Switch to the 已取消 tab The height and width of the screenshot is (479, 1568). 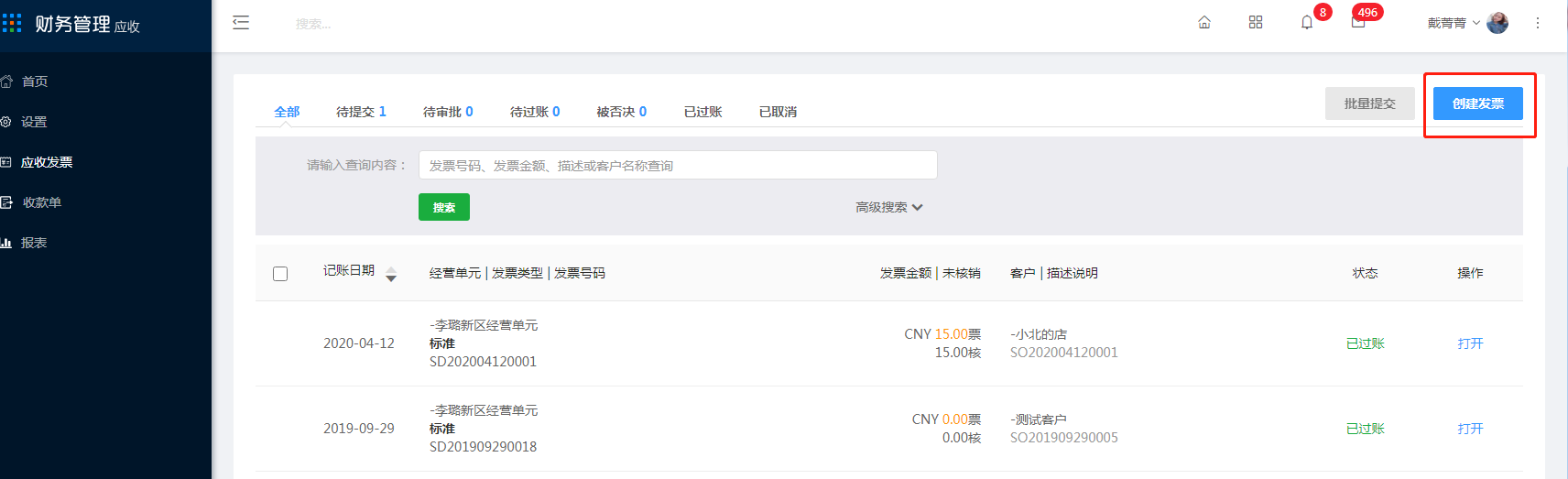click(x=778, y=112)
